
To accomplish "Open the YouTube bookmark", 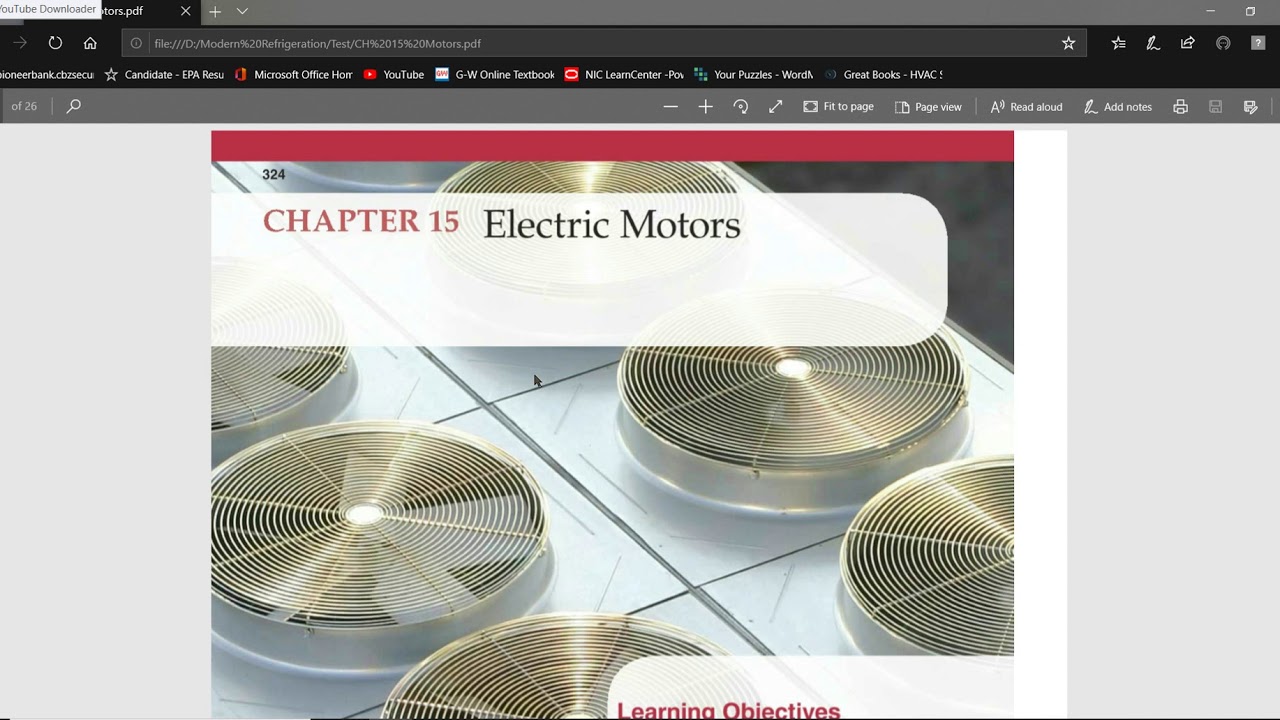I will coord(394,74).
